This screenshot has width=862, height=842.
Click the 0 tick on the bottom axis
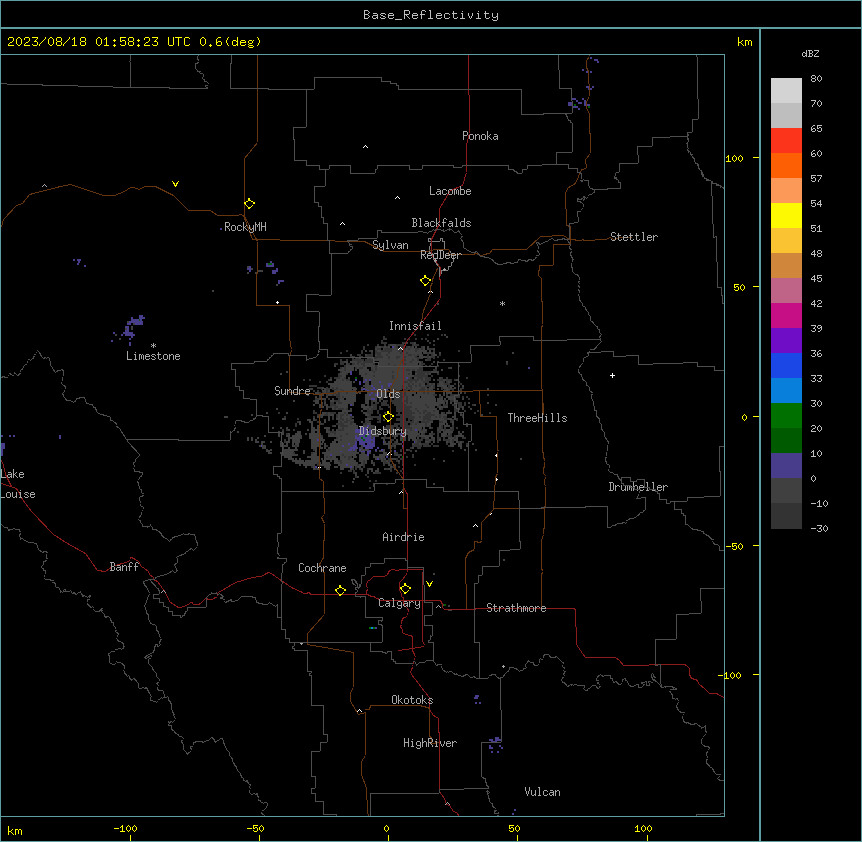point(386,828)
